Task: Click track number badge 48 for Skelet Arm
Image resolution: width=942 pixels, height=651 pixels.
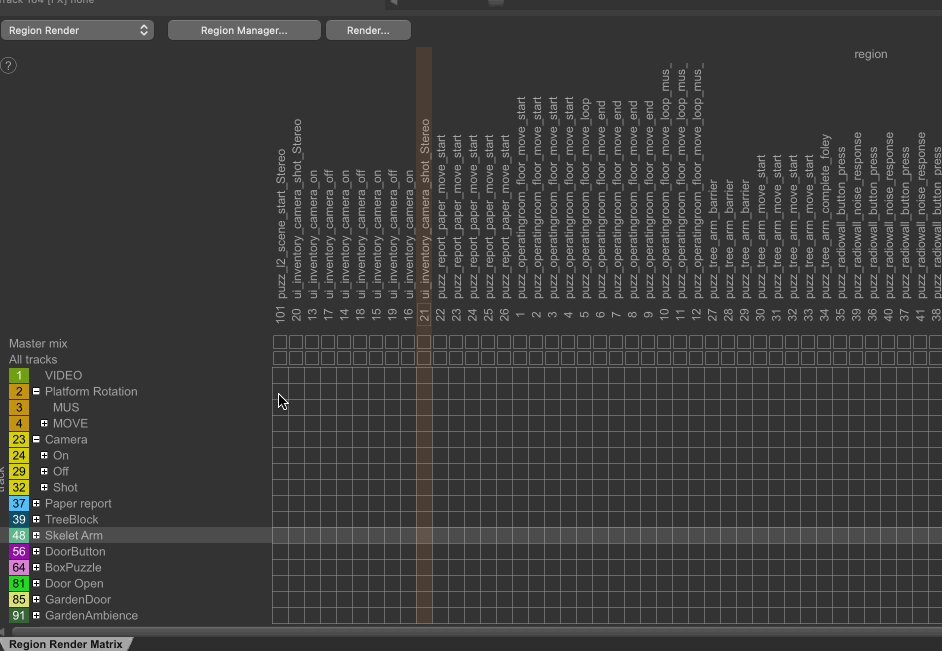Action: (19, 536)
